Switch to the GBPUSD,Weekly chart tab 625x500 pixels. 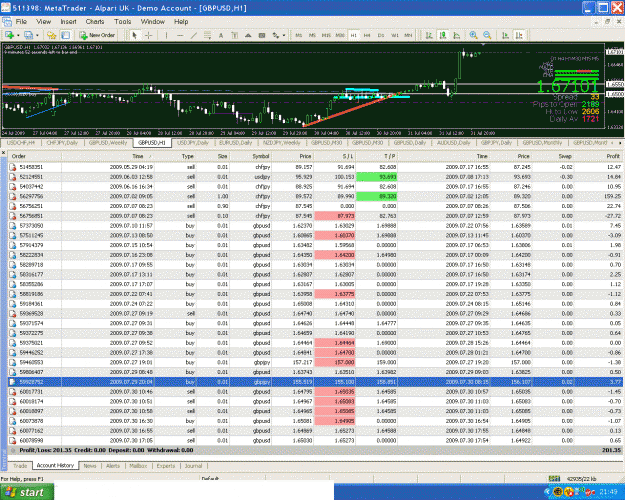(x=108, y=142)
